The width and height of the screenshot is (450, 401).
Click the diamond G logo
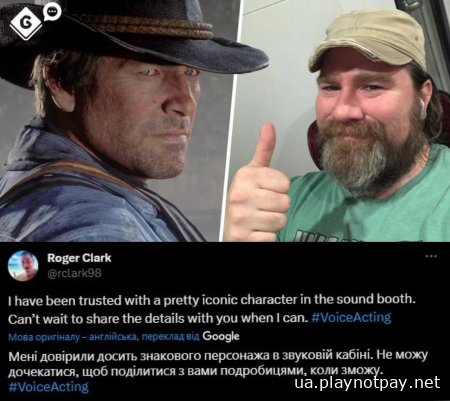coord(26,23)
